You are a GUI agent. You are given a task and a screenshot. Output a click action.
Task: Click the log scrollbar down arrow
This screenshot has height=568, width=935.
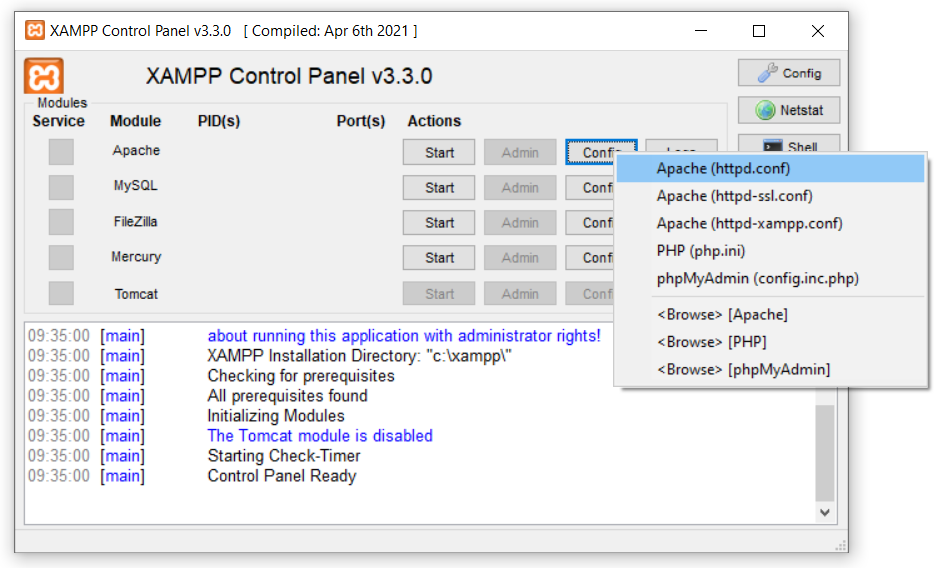click(825, 513)
